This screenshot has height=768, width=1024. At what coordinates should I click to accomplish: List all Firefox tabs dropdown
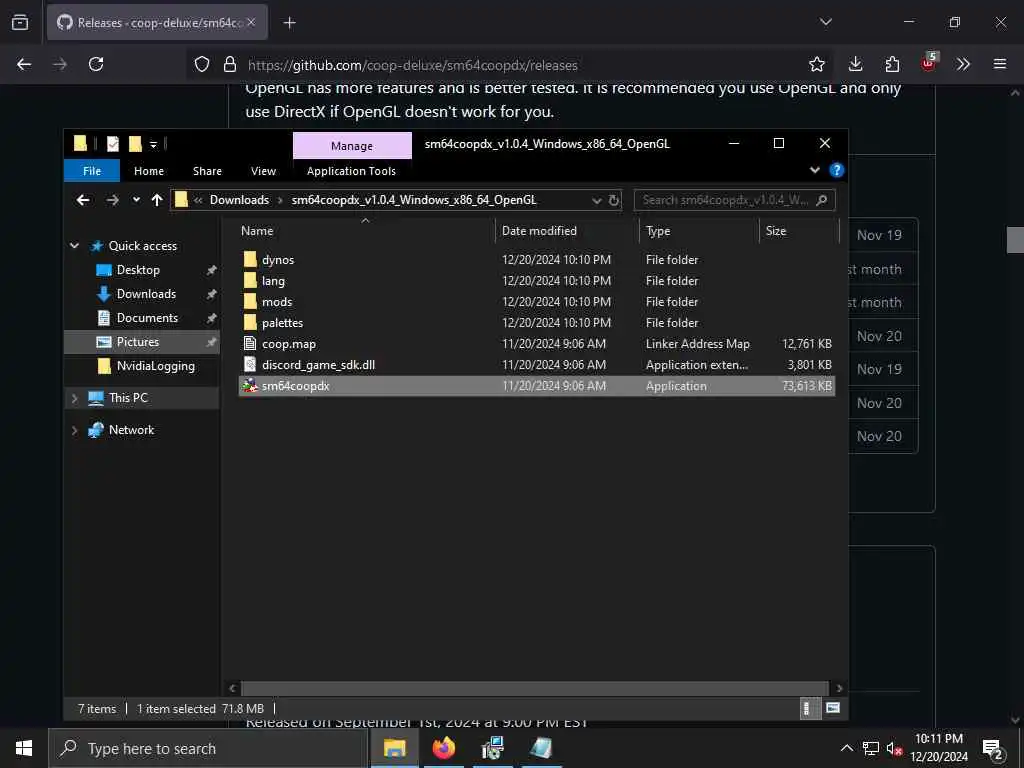point(825,22)
